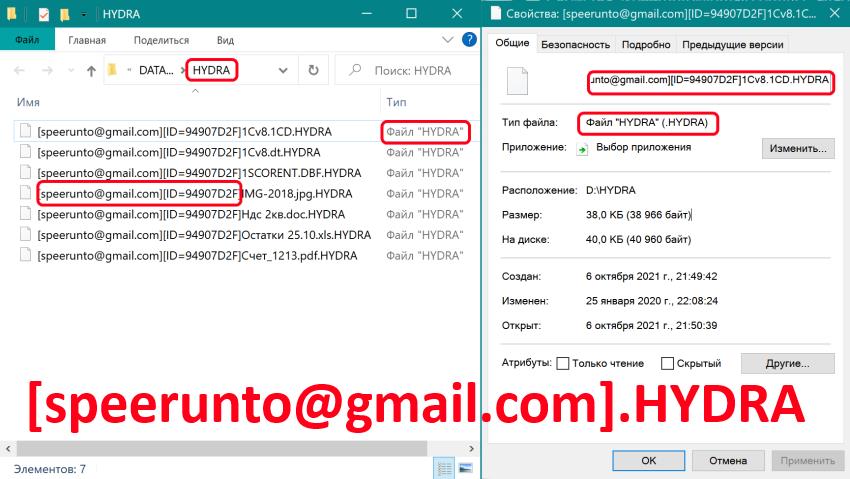This screenshot has height=479, width=850.
Task: Enable the 'Только чтение' checkbox
Action: [x=563, y=364]
